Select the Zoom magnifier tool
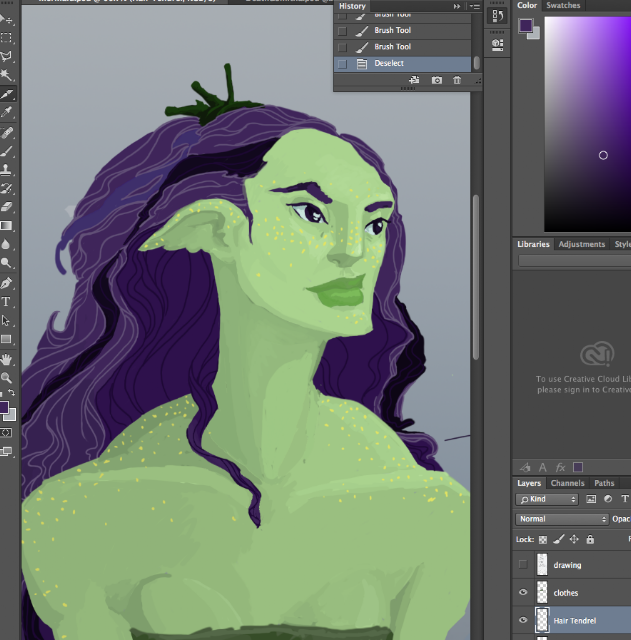This screenshot has width=631, height=640. [x=6, y=378]
